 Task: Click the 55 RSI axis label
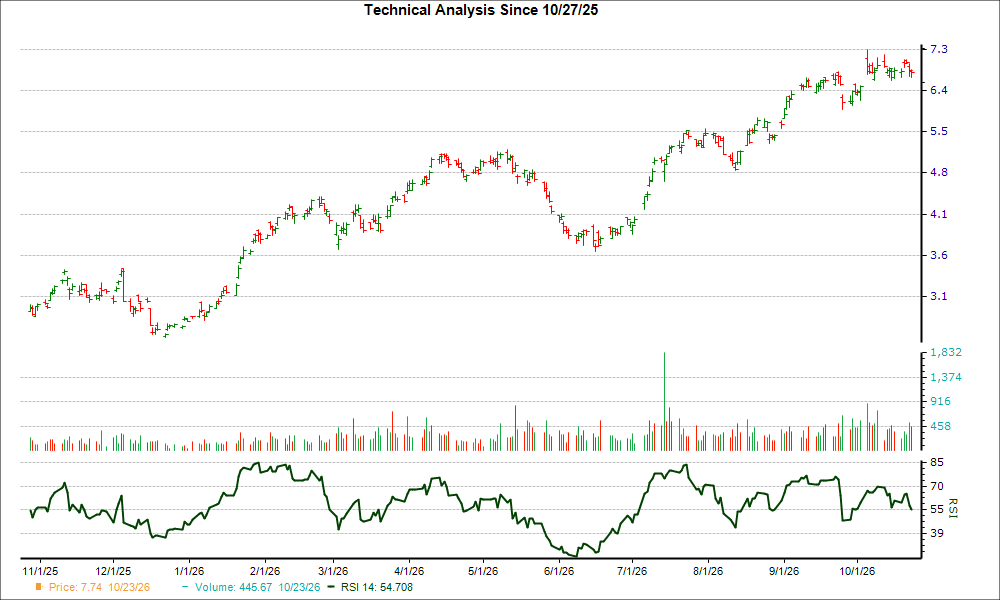pos(937,509)
